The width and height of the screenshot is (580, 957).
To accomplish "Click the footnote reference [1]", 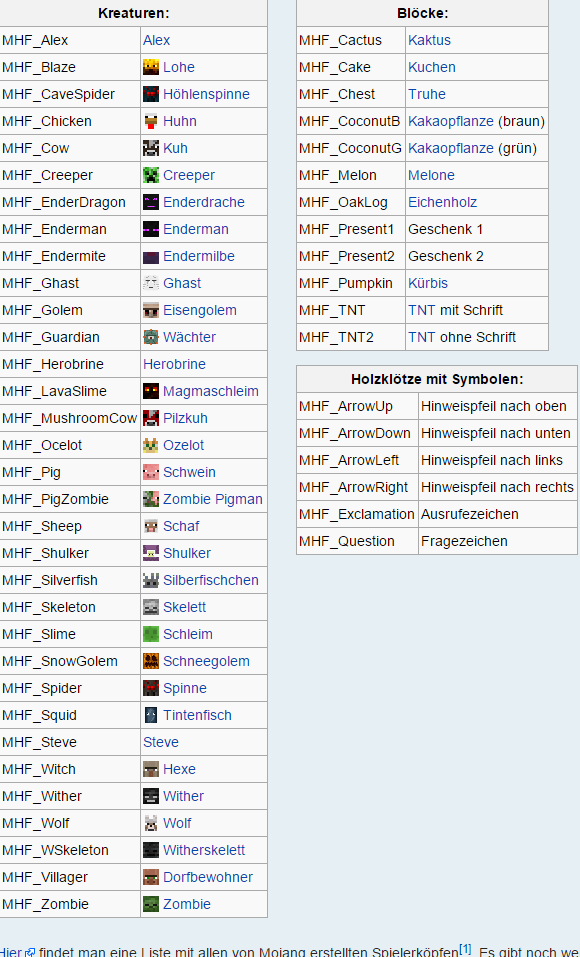I will [x=465, y=949].
